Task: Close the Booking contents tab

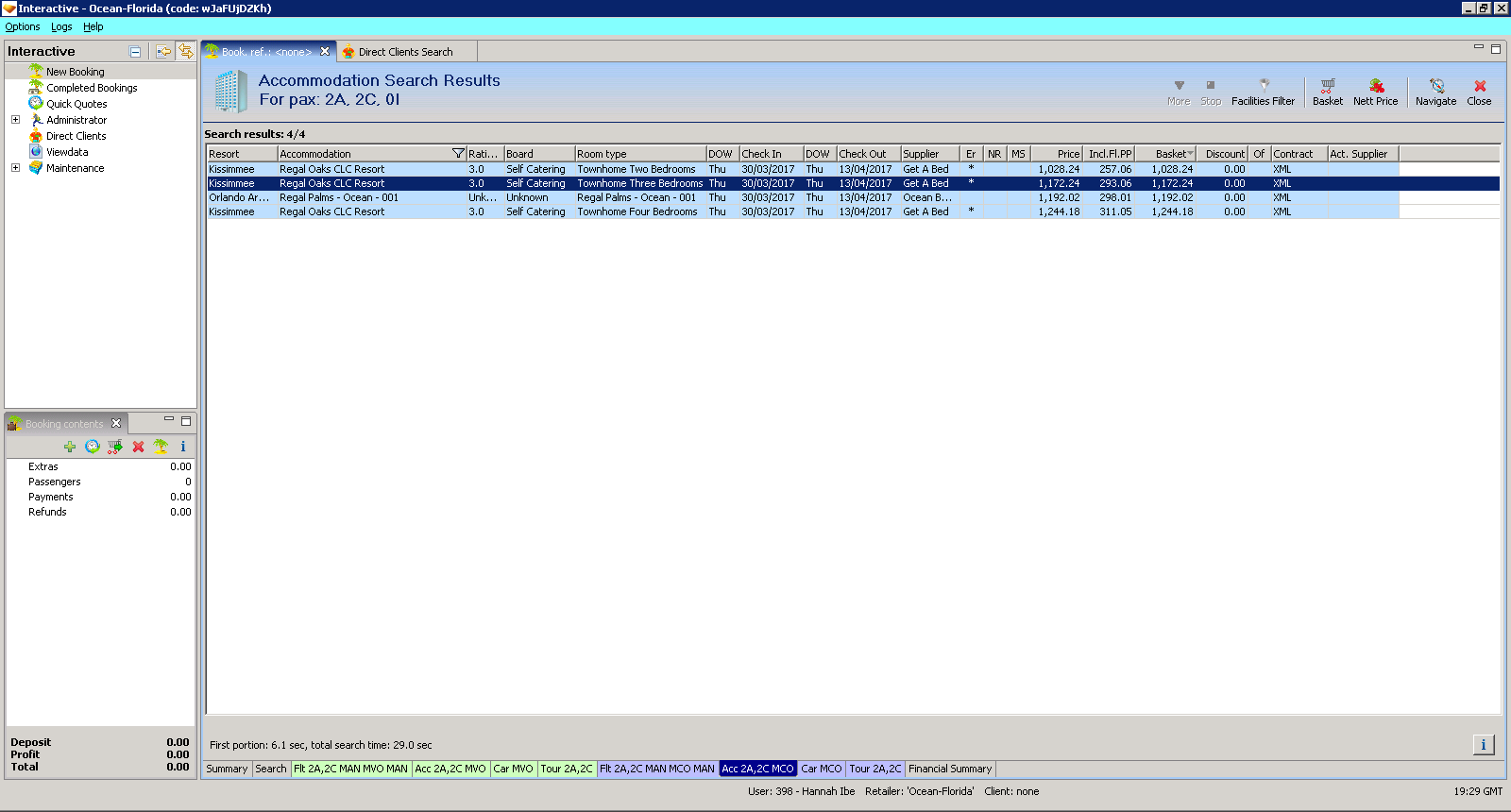Action: 116,423
